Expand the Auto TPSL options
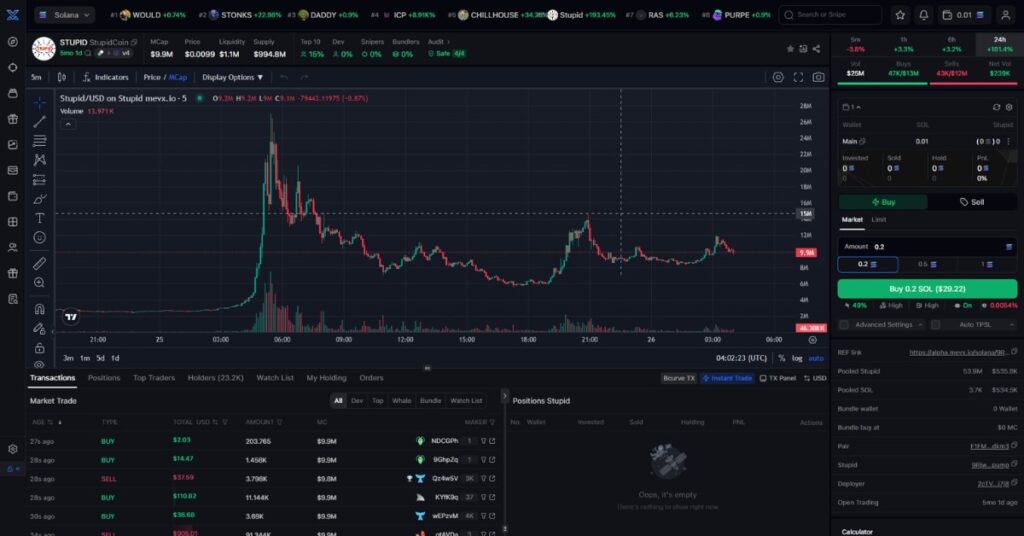 tap(1012, 324)
